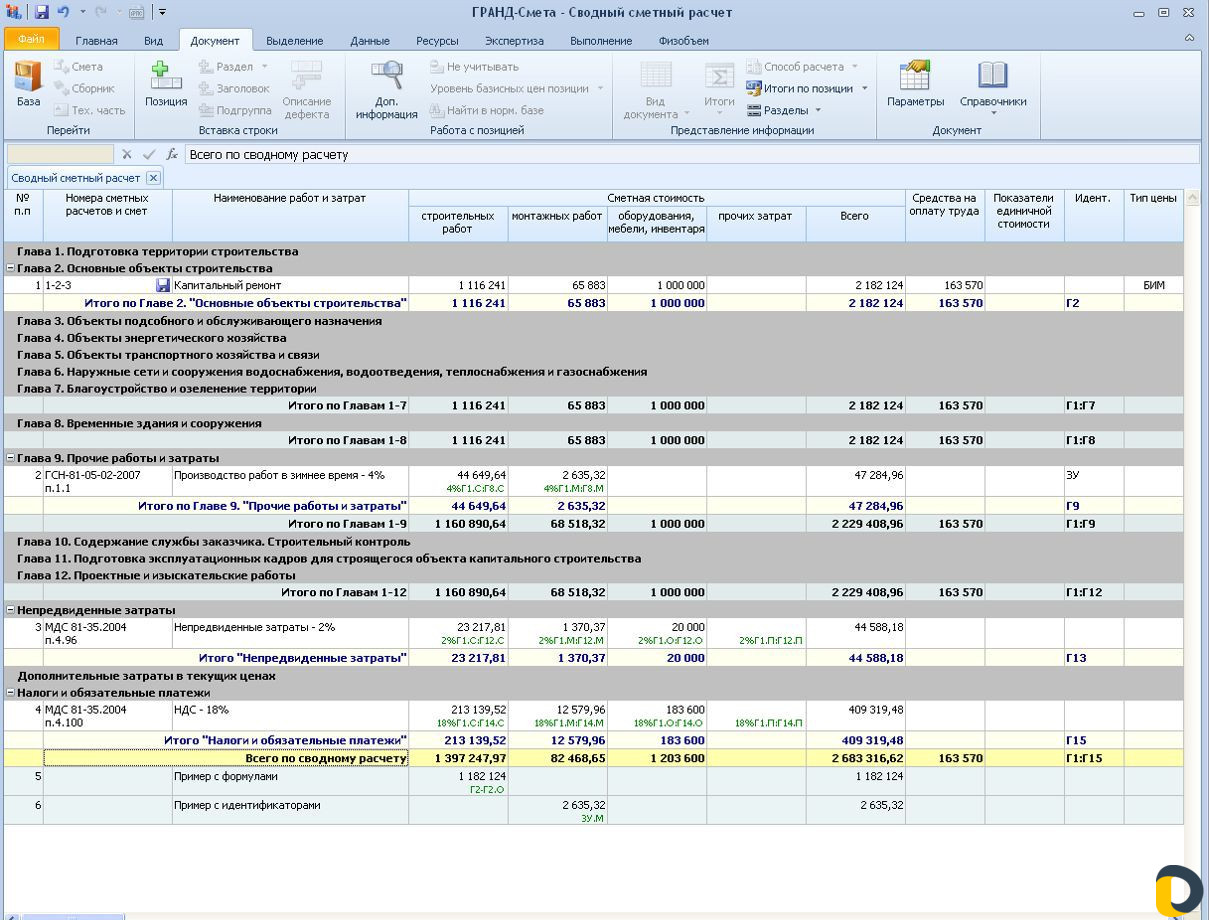Collapse Глава 2. Основные объекты строительства

[x=10, y=269]
